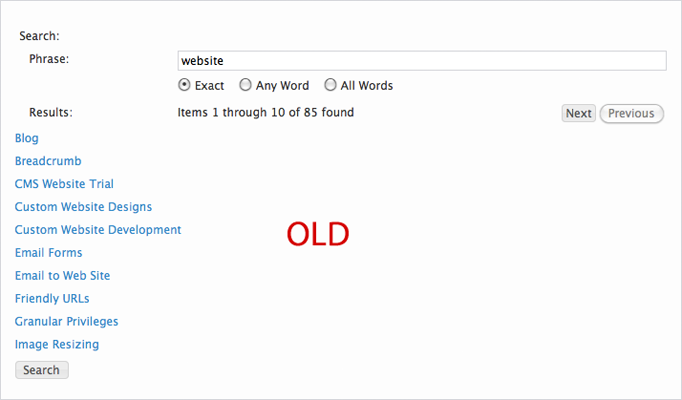The image size is (682, 400).
Task: Click the items found count text
Action: pos(265,113)
